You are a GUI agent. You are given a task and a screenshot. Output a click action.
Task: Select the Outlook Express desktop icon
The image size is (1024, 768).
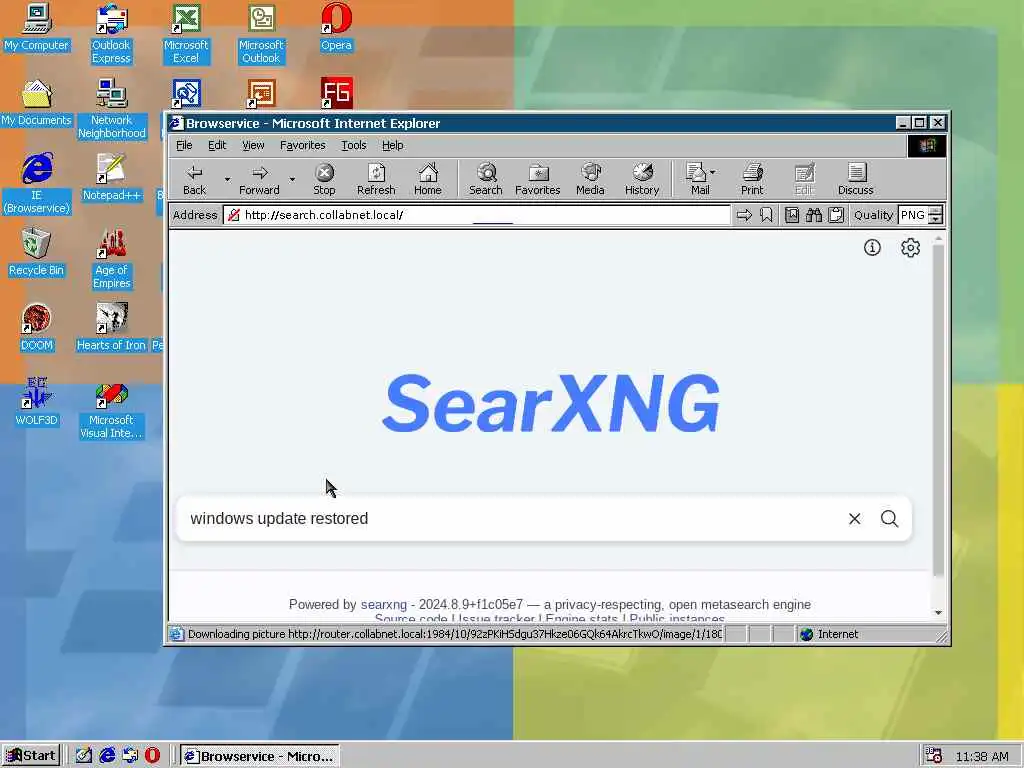(111, 34)
